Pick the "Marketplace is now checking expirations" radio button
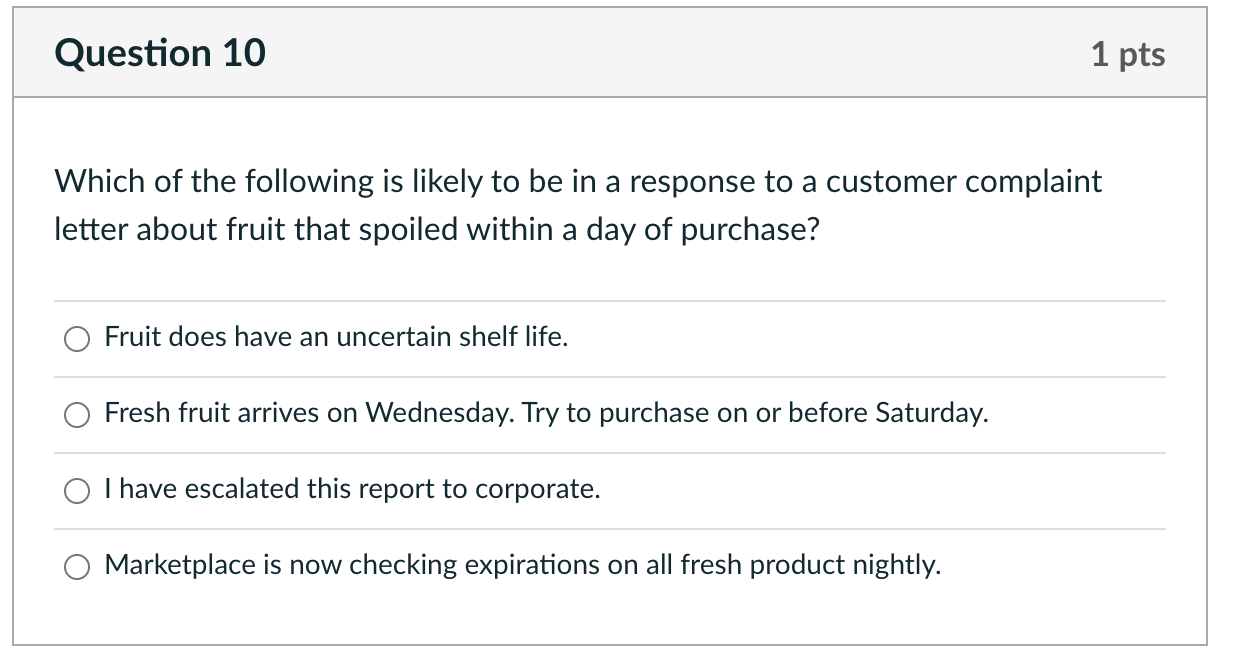This screenshot has width=1254, height=672. (78, 567)
